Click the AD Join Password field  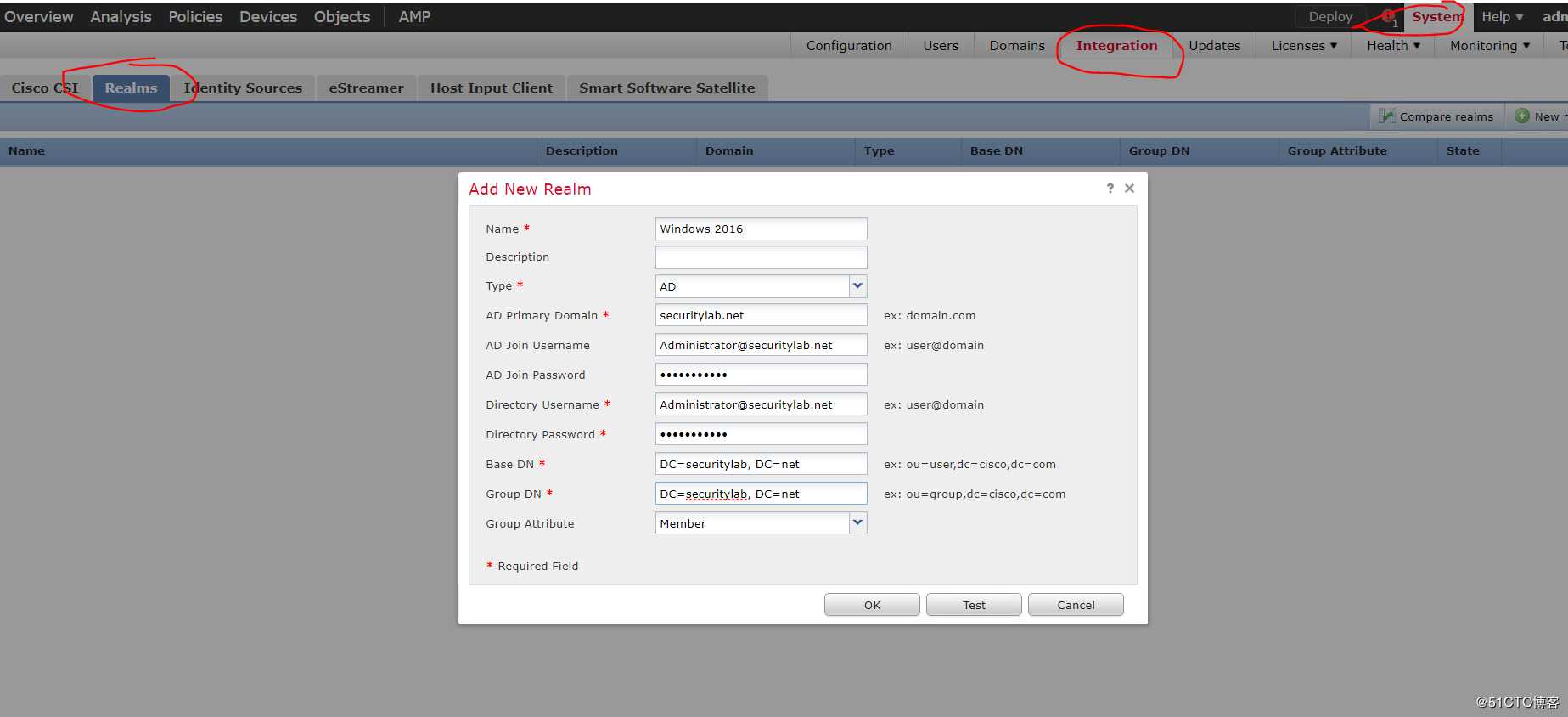tap(761, 375)
